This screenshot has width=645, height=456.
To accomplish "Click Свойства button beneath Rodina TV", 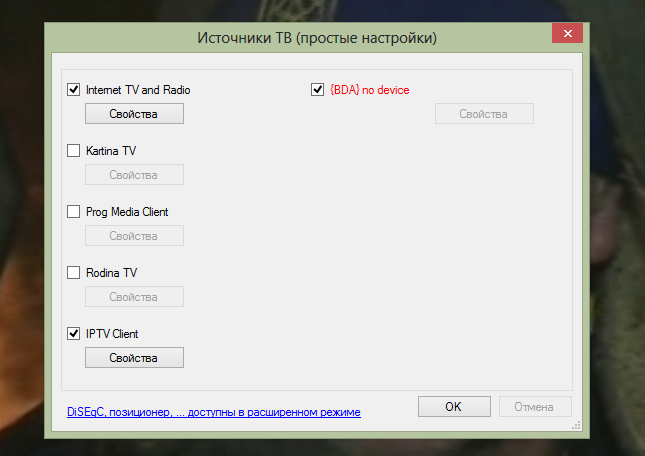I will click(x=134, y=297).
